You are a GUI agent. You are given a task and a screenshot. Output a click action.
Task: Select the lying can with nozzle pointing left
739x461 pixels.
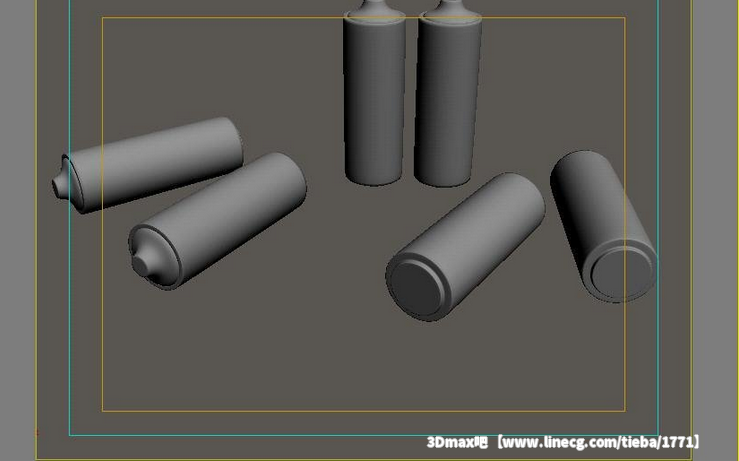tap(148, 164)
